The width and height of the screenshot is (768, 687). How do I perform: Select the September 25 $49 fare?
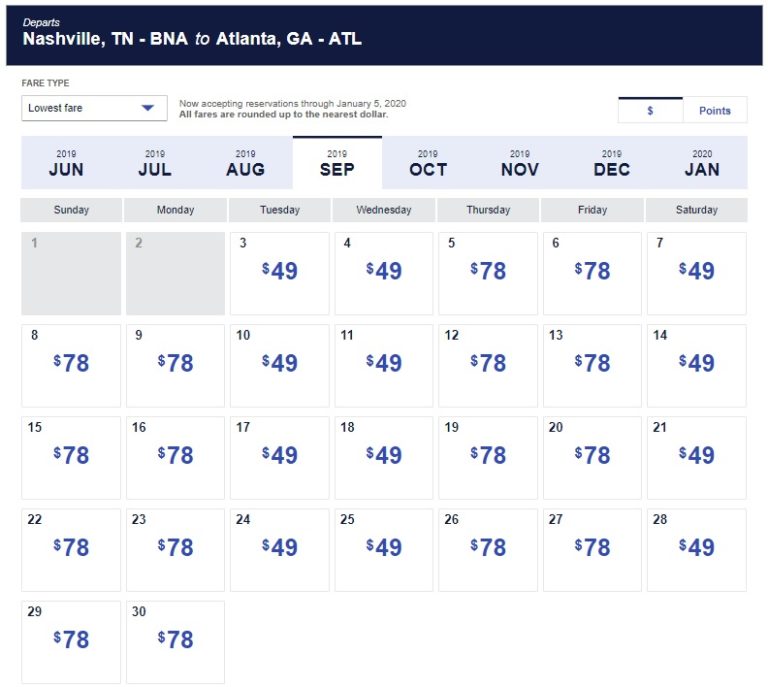pyautogui.click(x=383, y=548)
